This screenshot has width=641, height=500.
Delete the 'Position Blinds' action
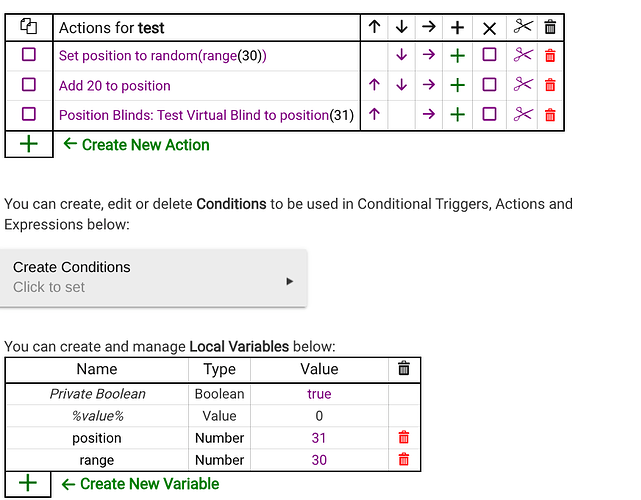550,115
